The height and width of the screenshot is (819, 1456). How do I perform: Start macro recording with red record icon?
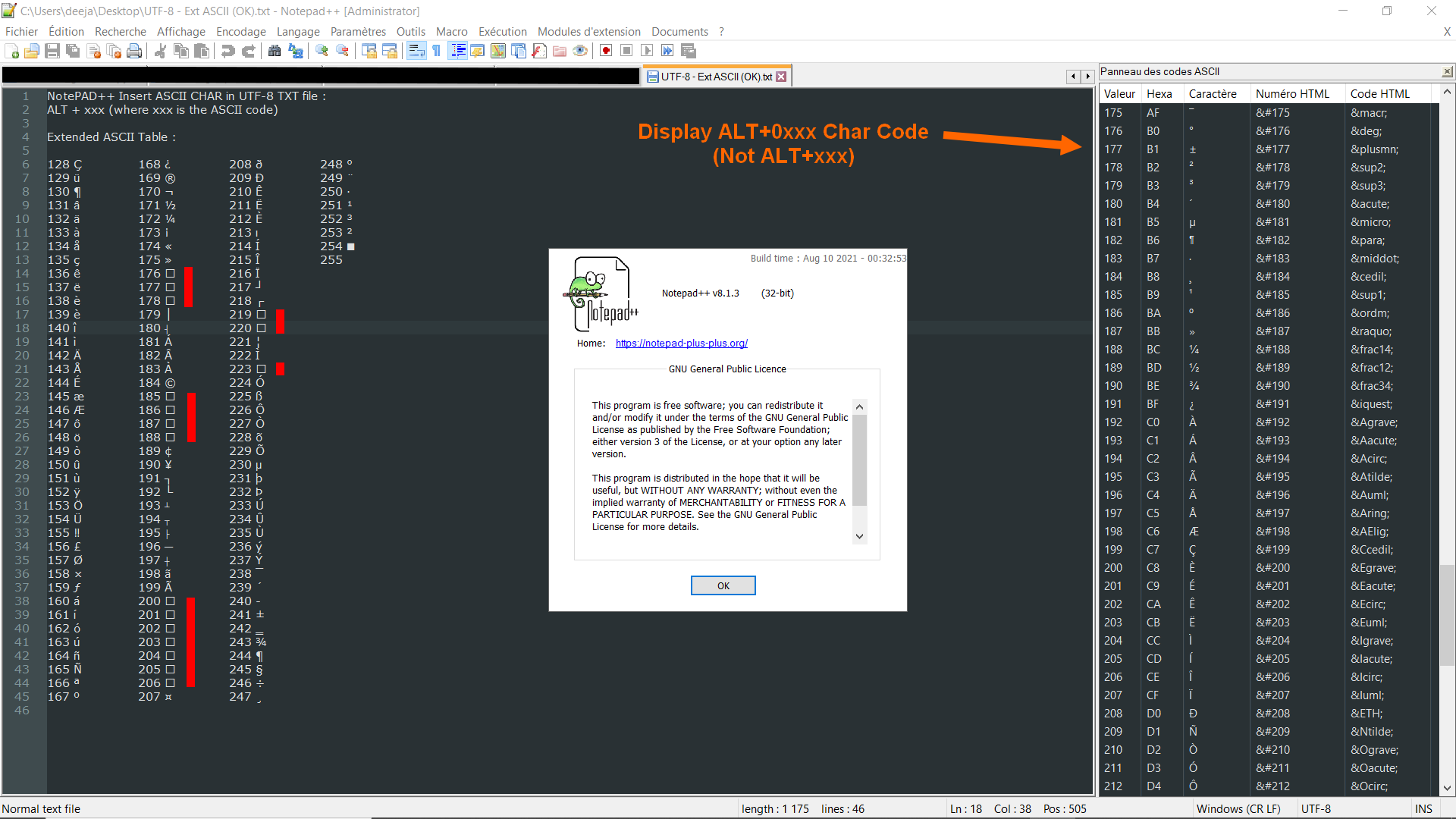(x=606, y=51)
